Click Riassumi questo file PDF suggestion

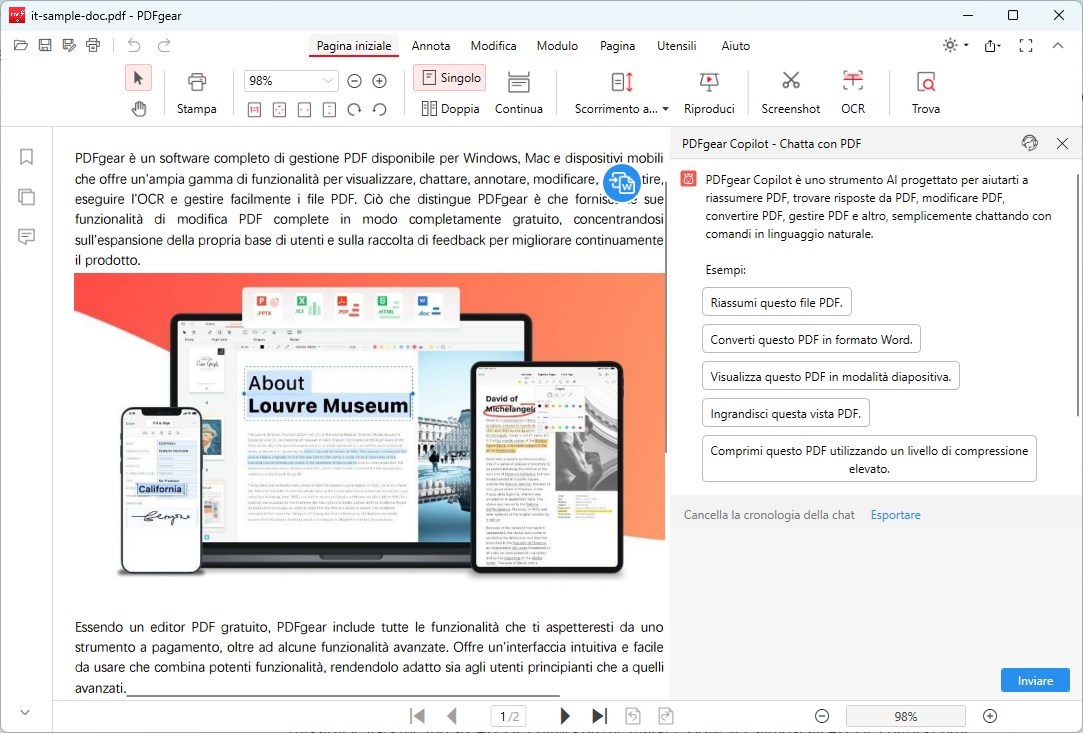point(777,301)
